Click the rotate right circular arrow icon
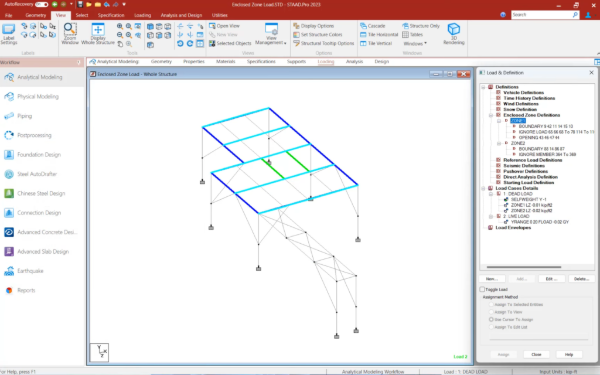This screenshot has width=600, height=375. (190, 44)
